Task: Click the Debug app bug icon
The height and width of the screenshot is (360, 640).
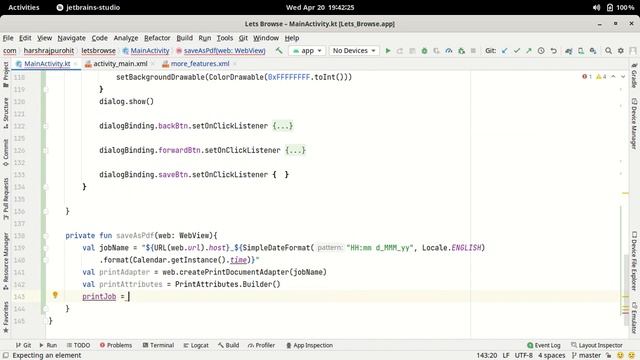Action: click(424, 51)
